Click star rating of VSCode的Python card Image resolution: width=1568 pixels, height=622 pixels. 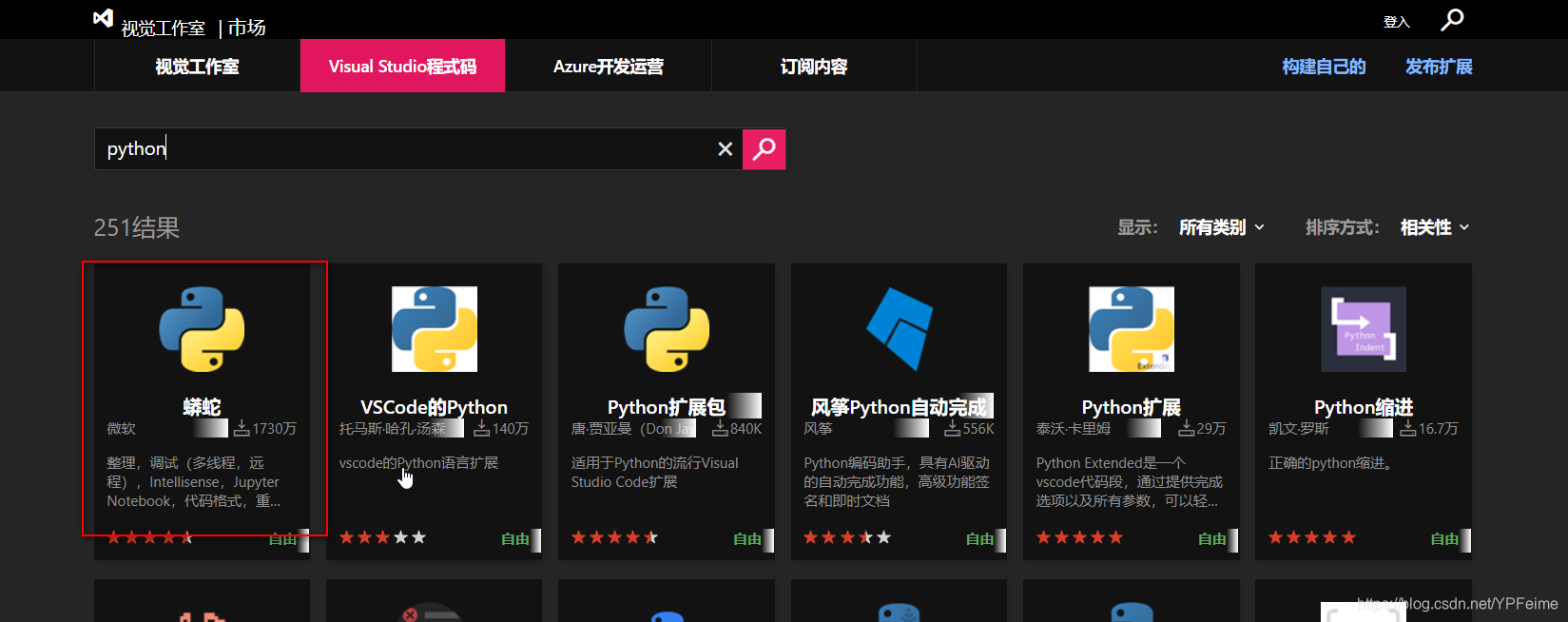[x=382, y=537]
